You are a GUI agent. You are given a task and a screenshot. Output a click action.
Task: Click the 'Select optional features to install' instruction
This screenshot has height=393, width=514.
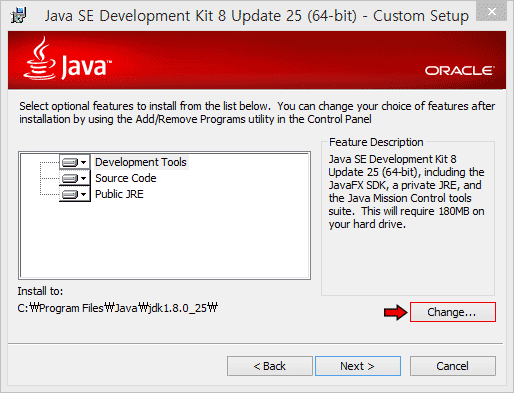pos(257,113)
